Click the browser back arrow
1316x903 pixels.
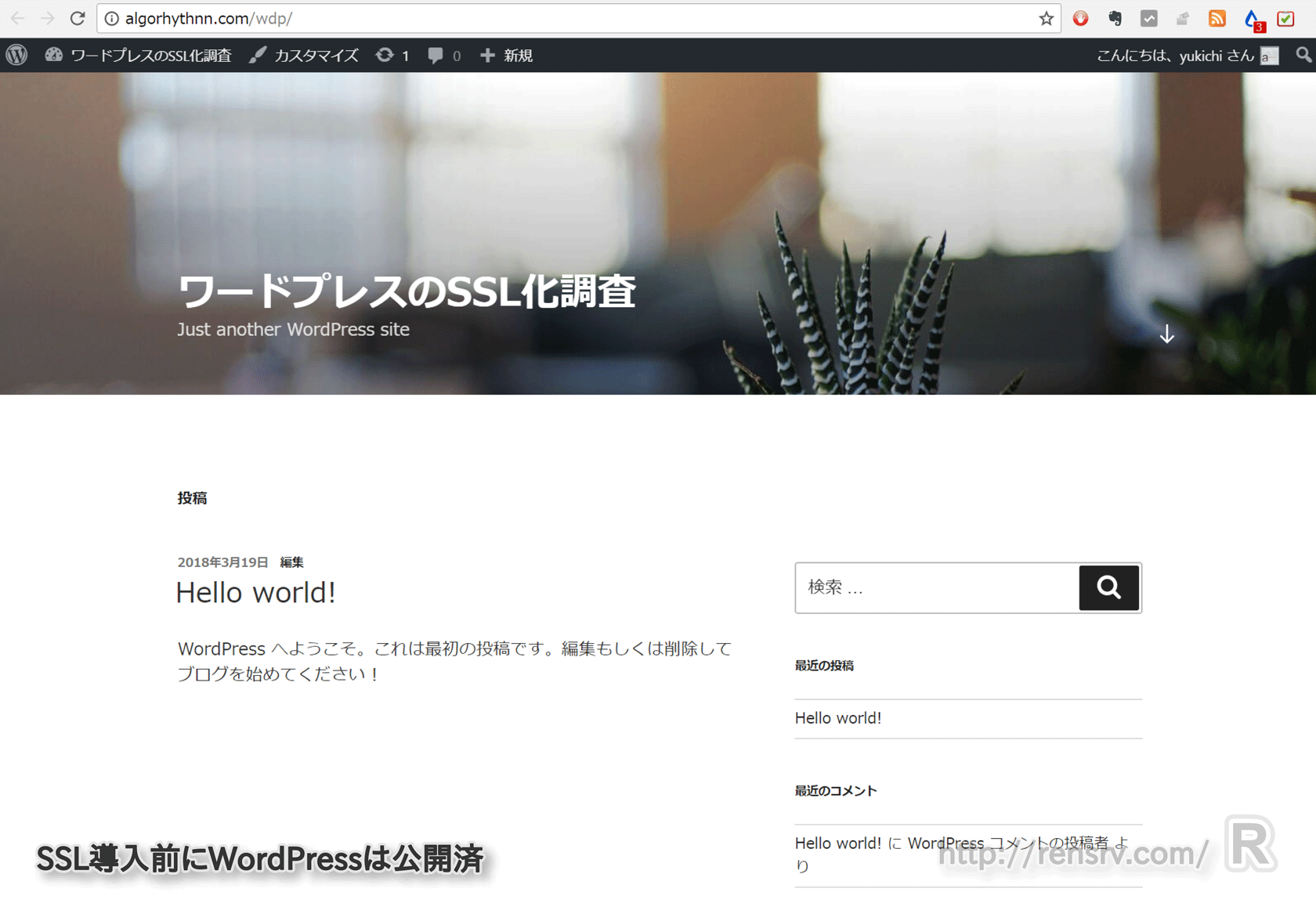coord(17,18)
